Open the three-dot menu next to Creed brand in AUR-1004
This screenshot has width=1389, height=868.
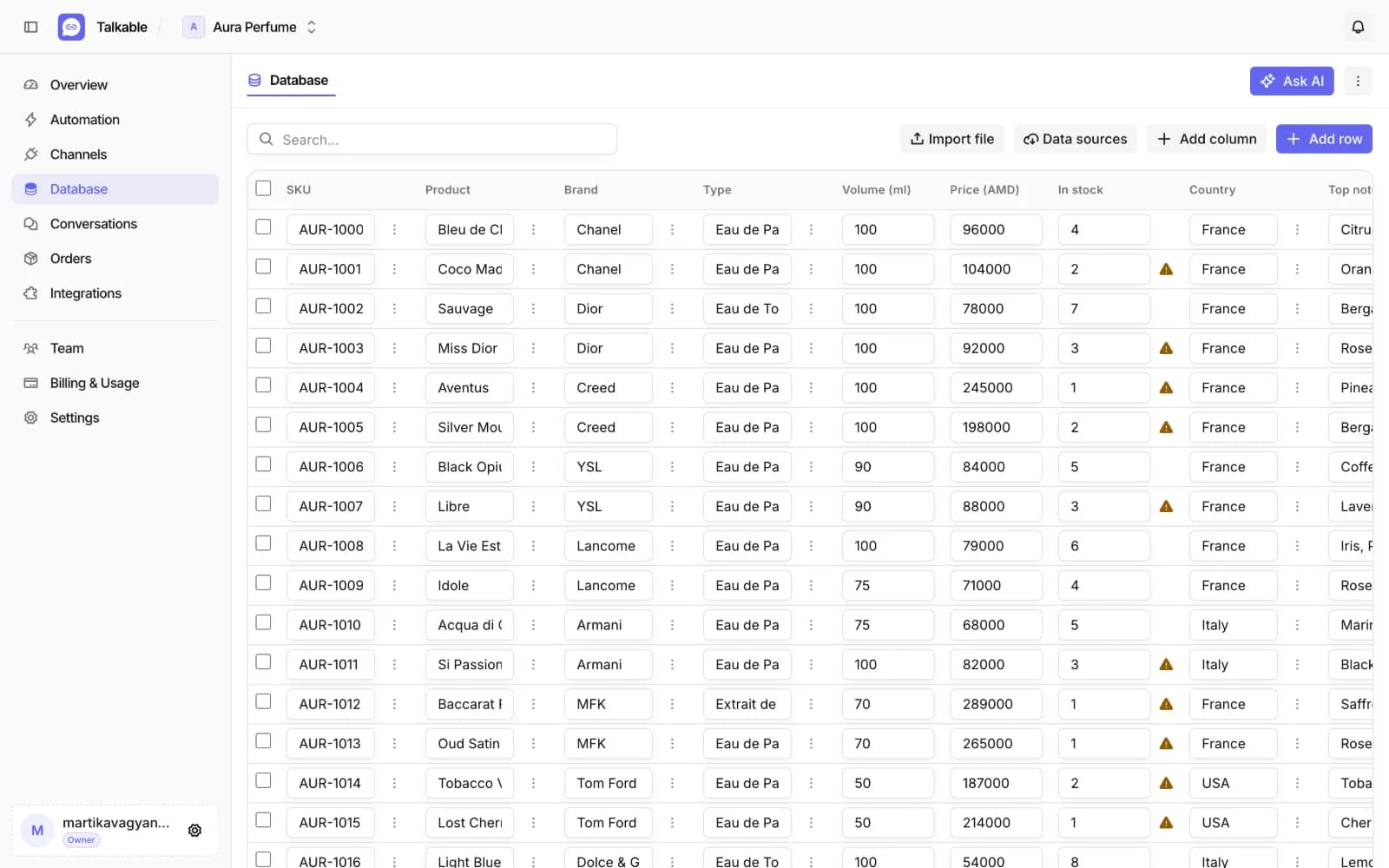point(672,388)
